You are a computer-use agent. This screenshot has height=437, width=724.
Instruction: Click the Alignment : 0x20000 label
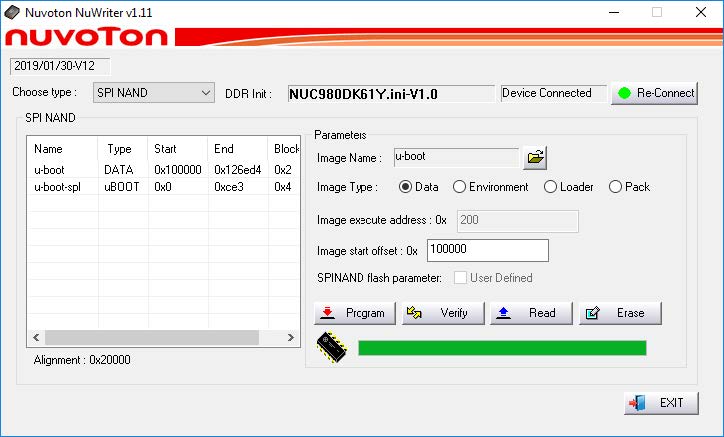click(x=82, y=360)
